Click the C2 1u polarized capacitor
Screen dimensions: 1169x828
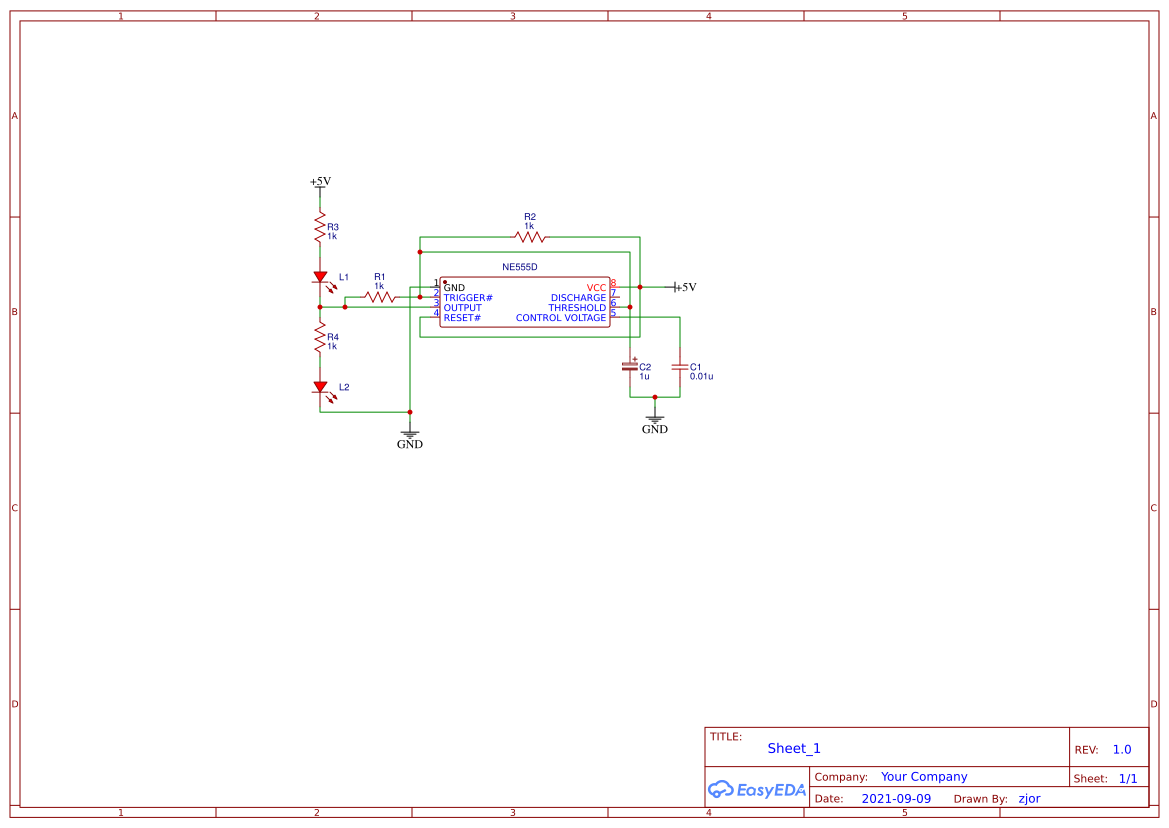pos(630,367)
